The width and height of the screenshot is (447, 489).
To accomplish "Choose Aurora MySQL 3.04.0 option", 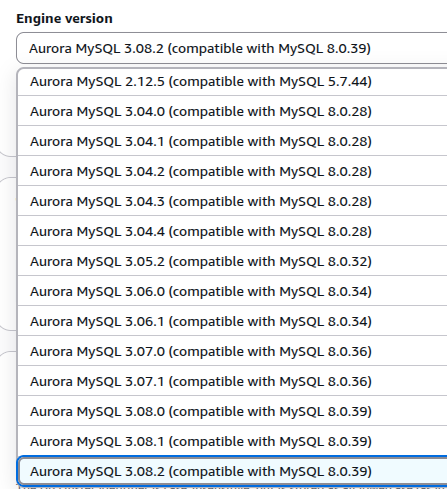I will (x=232, y=111).
